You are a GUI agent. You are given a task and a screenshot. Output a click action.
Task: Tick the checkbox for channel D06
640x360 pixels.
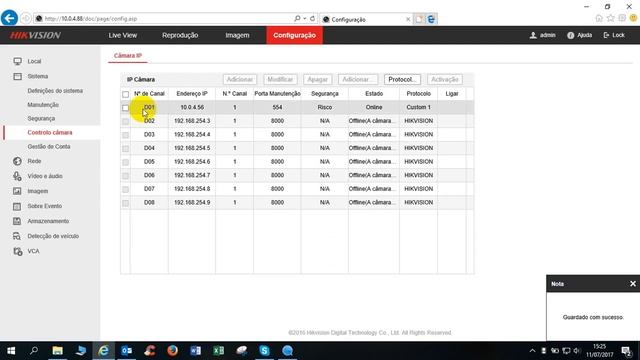[x=125, y=176]
